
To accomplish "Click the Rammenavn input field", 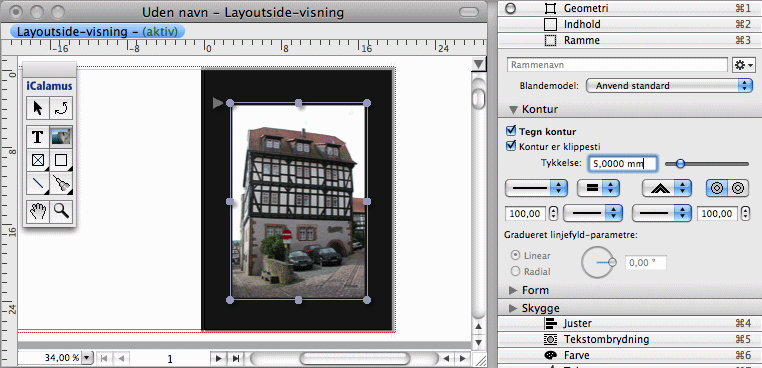I will (617, 65).
